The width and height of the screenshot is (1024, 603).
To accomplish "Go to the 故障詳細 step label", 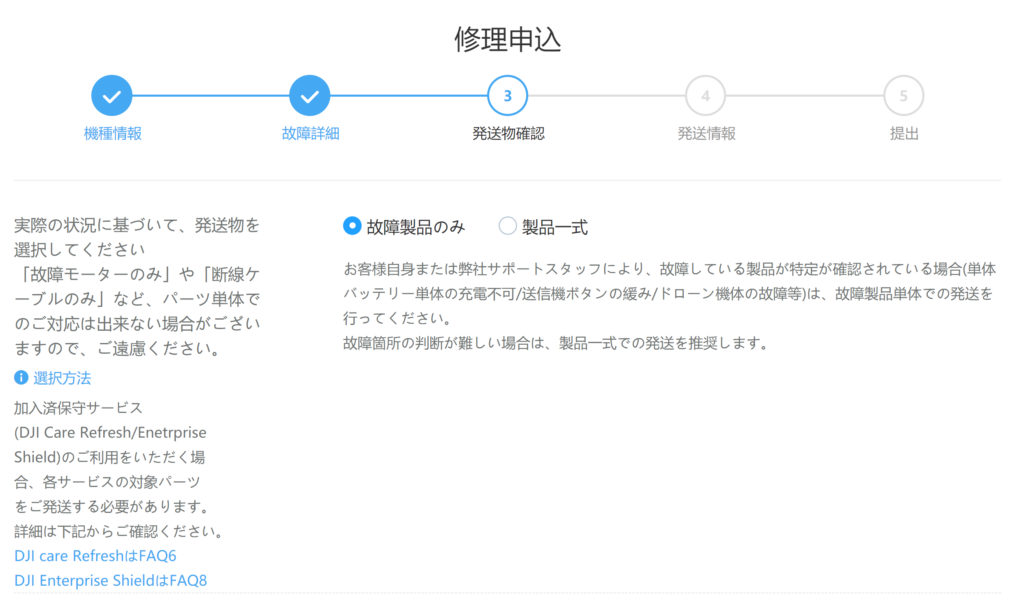I will click(x=310, y=134).
